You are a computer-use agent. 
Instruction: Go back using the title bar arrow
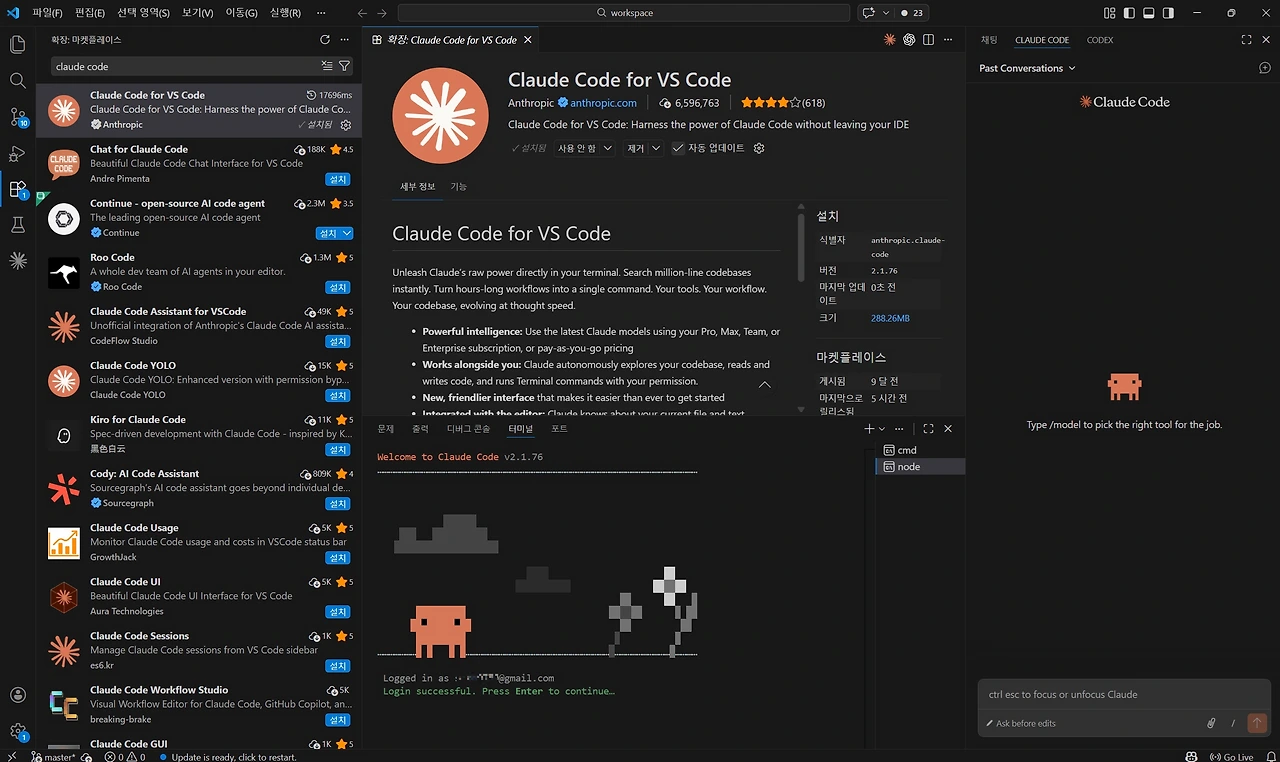(x=362, y=13)
